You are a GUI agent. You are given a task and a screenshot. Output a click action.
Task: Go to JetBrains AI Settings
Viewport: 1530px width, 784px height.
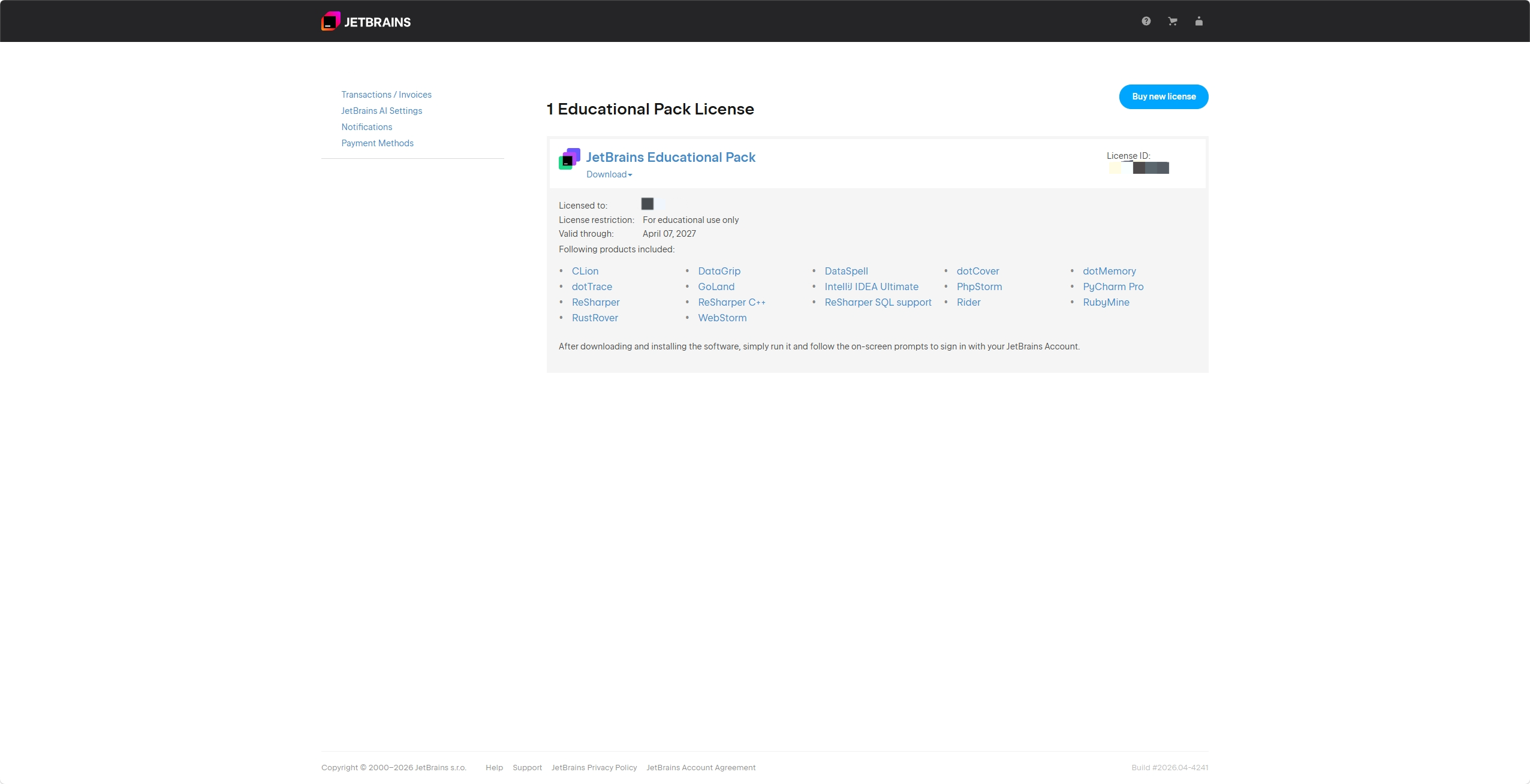pyautogui.click(x=381, y=111)
